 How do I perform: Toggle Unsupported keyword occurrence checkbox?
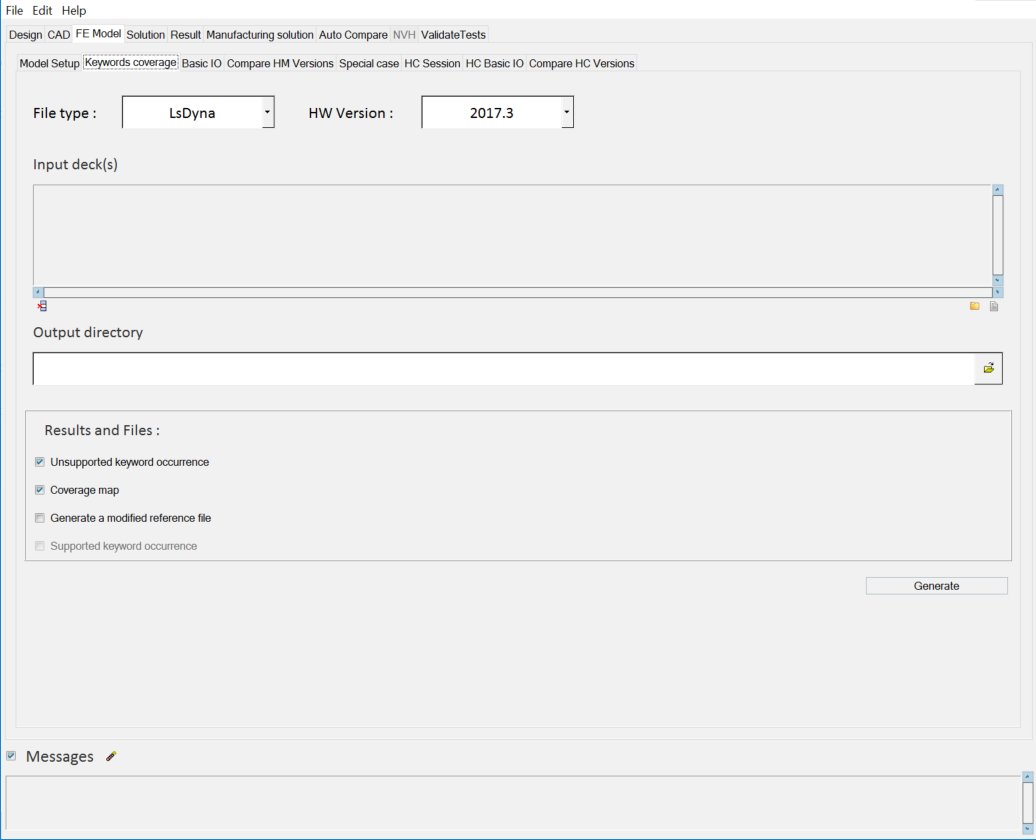pyautogui.click(x=40, y=462)
